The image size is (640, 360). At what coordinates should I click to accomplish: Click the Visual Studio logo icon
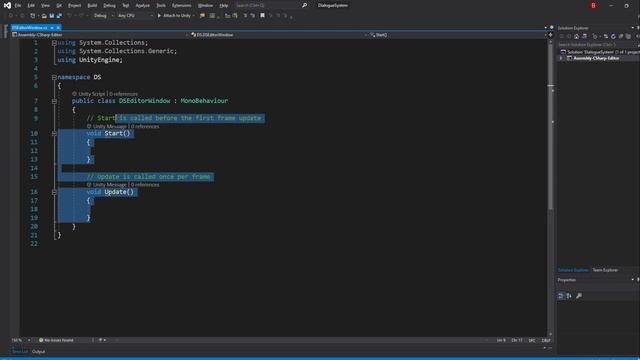[x=7, y=6]
